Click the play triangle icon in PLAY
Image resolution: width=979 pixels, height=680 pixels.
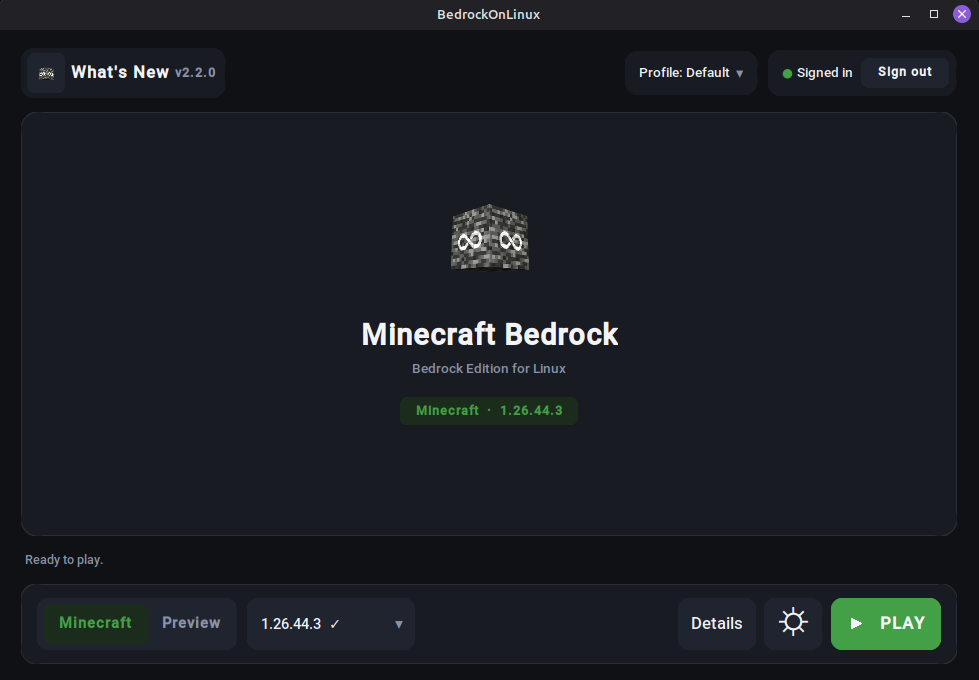[856, 623]
